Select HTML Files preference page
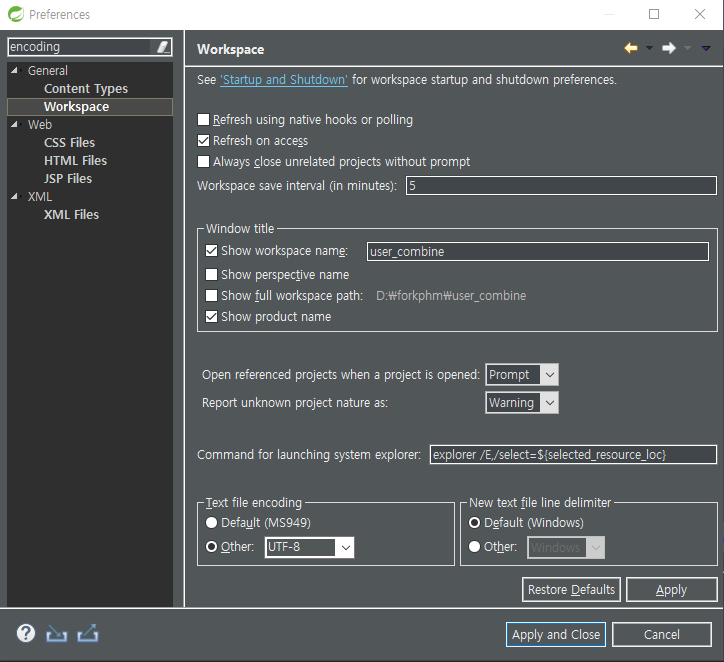The width and height of the screenshot is (724, 662). pyautogui.click(x=75, y=161)
